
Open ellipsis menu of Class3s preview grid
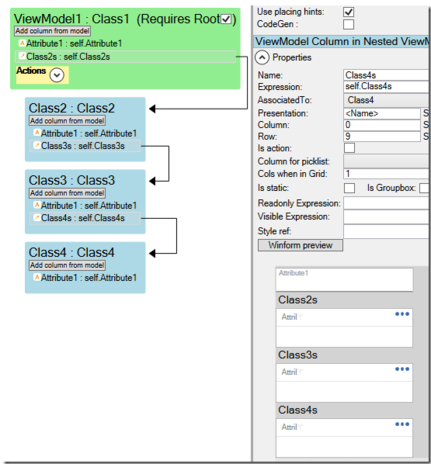coord(402,369)
